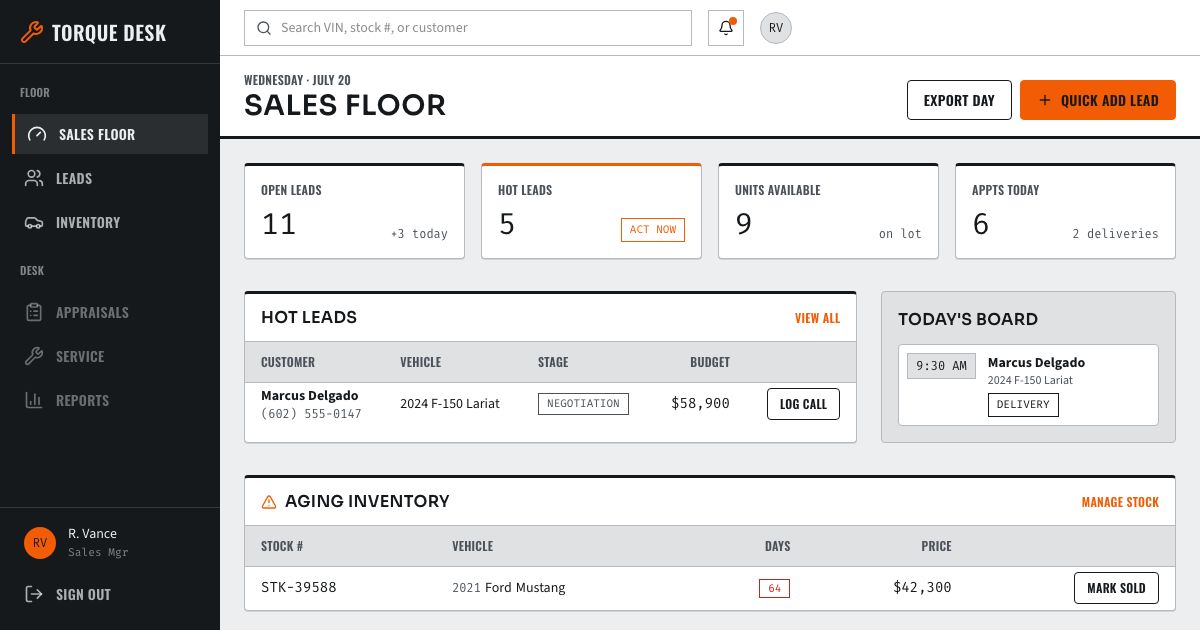Go to Inventory in the sidebar
Screen dimensions: 1200x630
point(110,222)
